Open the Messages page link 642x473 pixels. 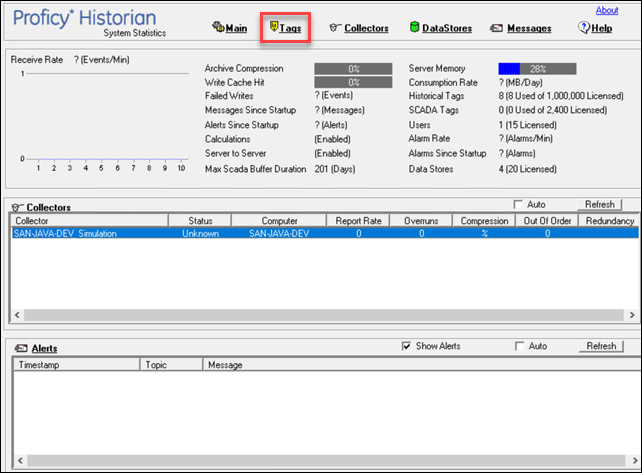tap(529, 28)
